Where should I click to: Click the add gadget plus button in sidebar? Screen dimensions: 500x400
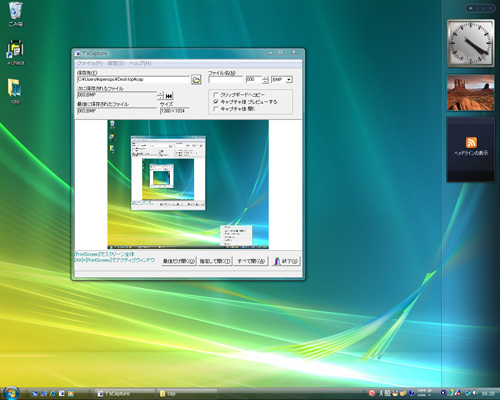tap(471, 8)
